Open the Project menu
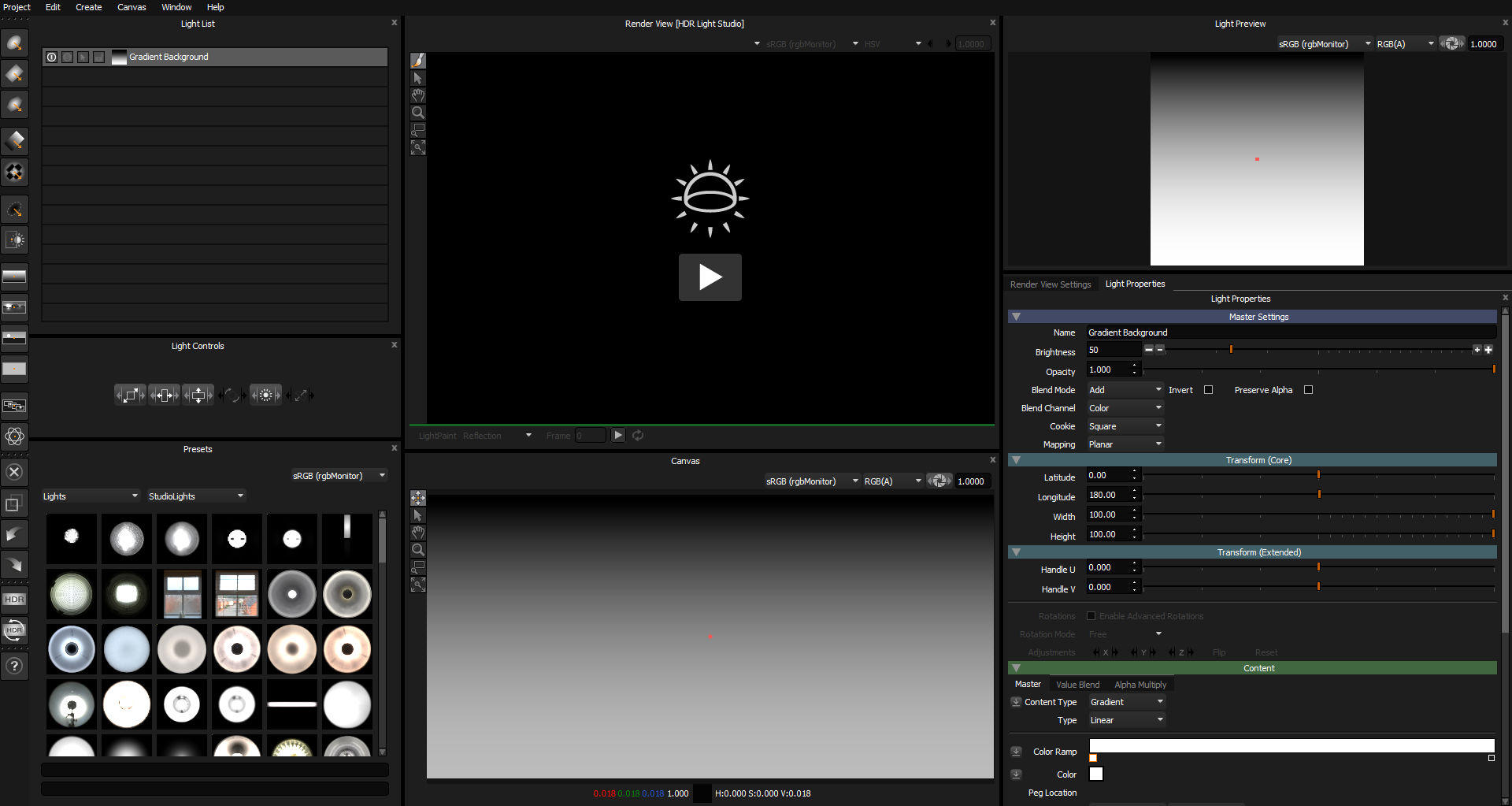1512x806 pixels. tap(17, 7)
